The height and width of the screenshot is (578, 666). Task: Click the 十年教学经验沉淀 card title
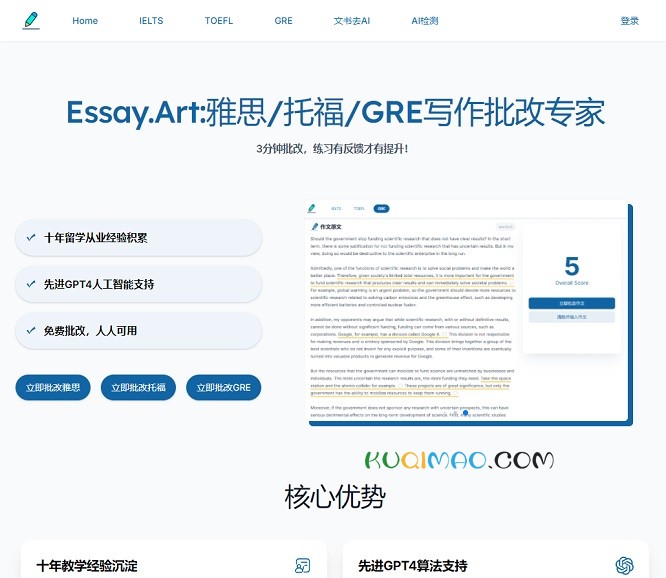pyautogui.click(x=87, y=566)
